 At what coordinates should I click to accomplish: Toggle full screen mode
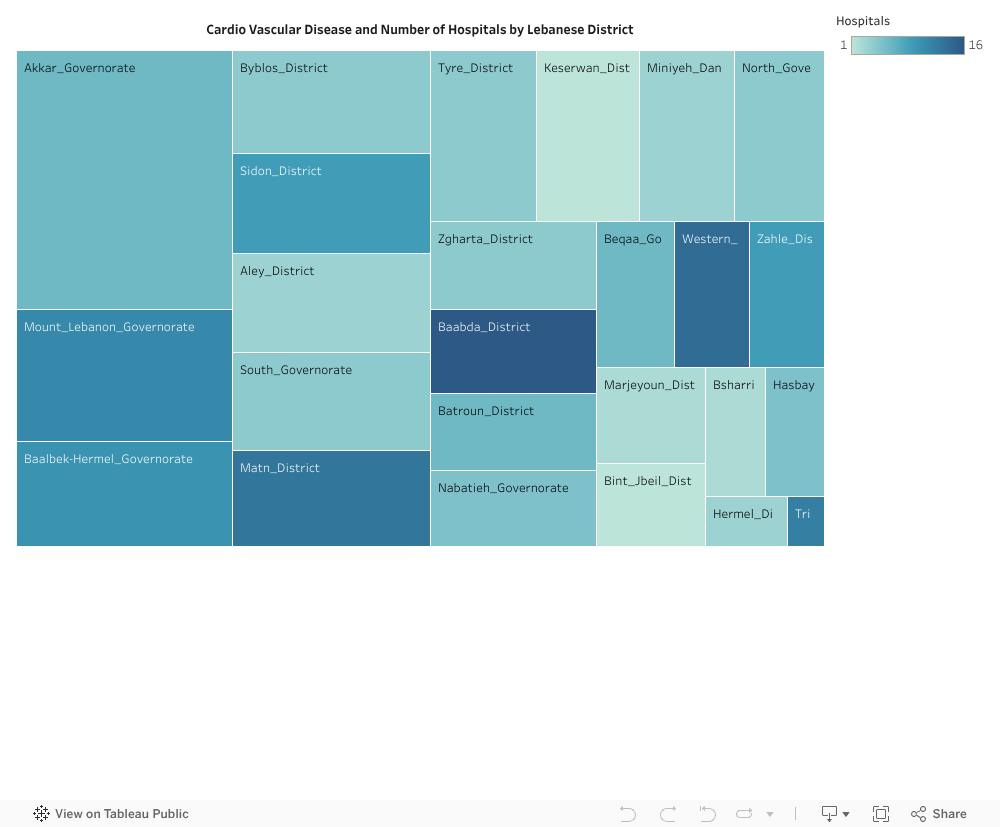pos(880,813)
